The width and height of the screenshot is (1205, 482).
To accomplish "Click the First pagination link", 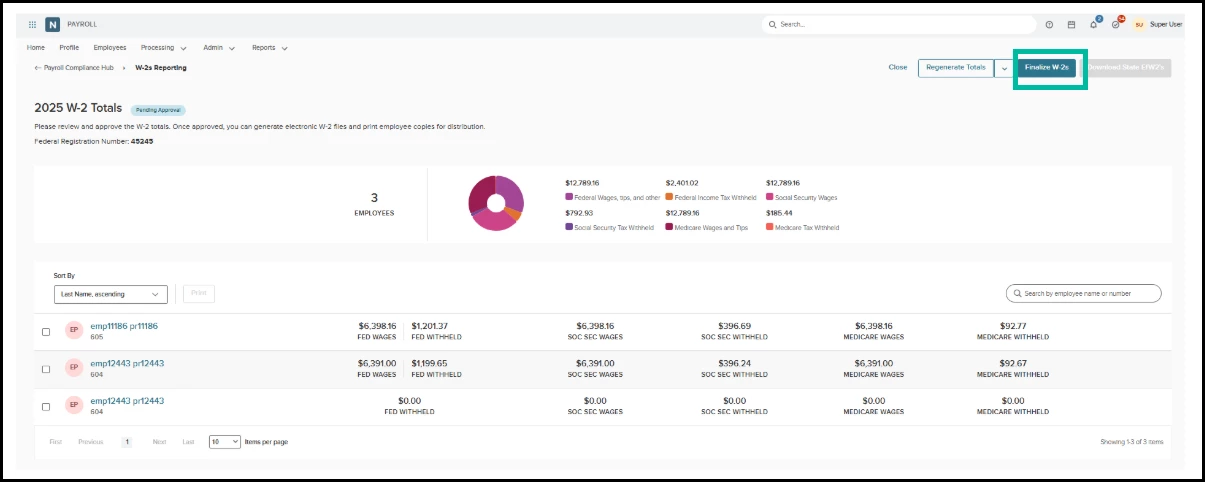I will pos(56,441).
